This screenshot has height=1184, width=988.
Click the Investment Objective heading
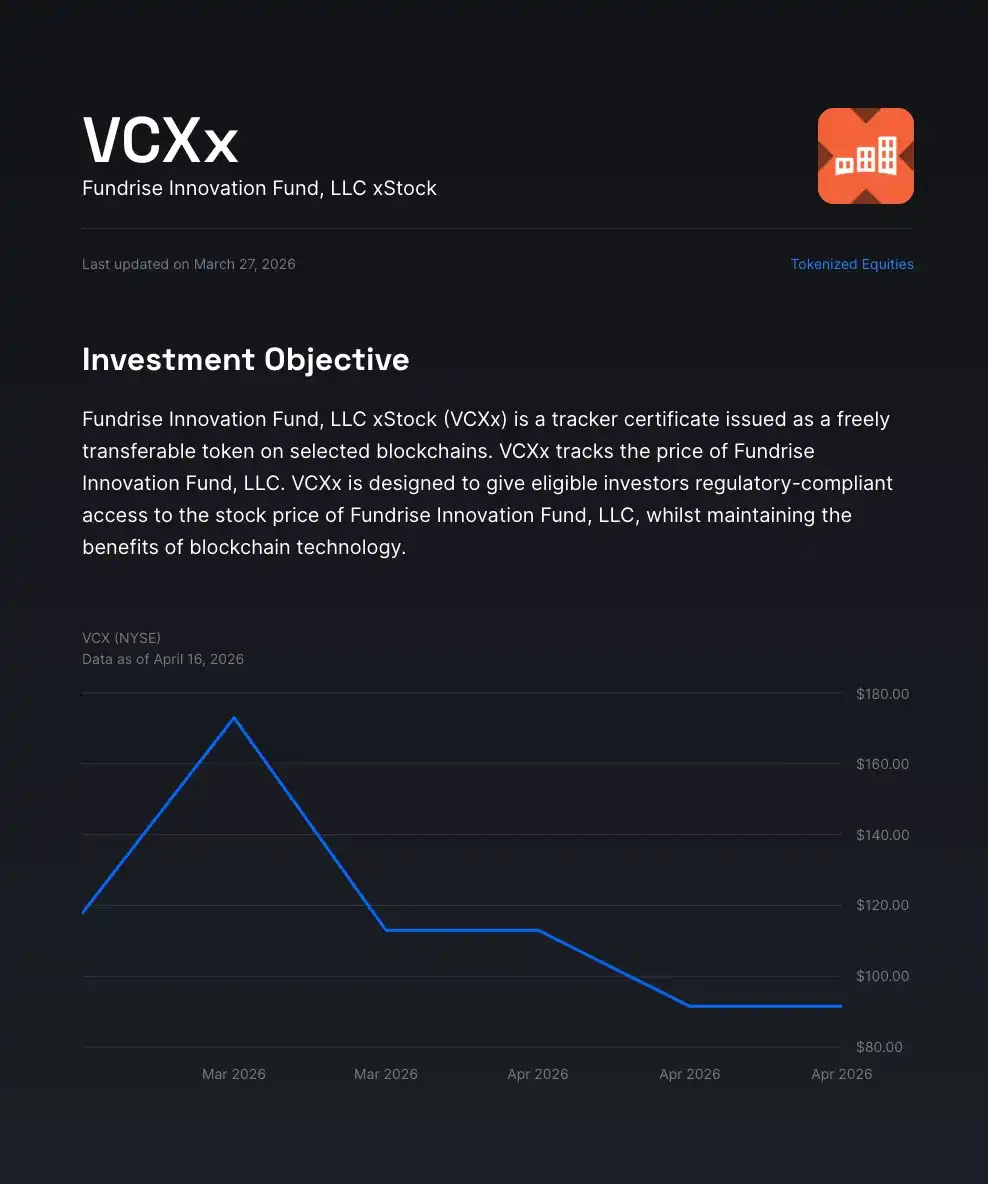245,359
